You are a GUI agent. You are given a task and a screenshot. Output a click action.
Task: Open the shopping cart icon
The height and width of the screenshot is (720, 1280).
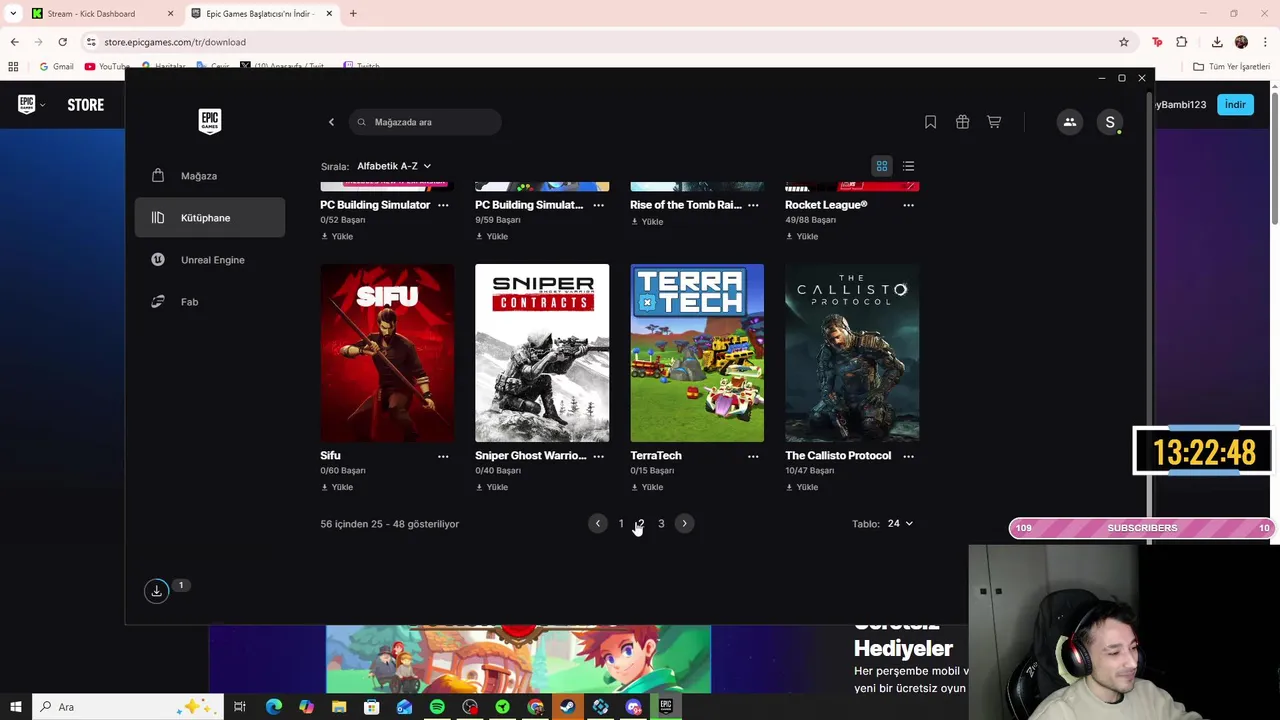click(994, 122)
